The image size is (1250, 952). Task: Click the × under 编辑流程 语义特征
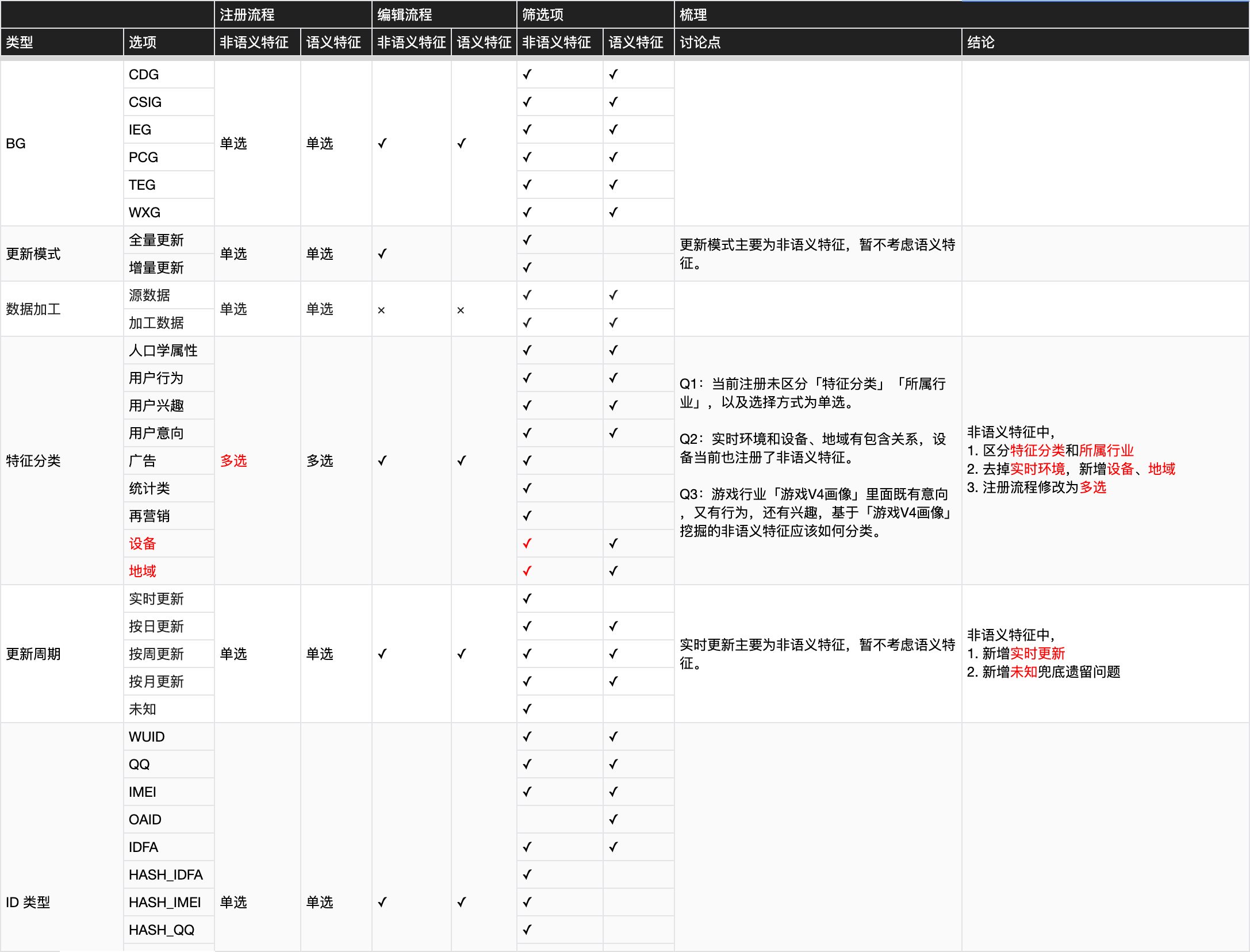tap(461, 310)
